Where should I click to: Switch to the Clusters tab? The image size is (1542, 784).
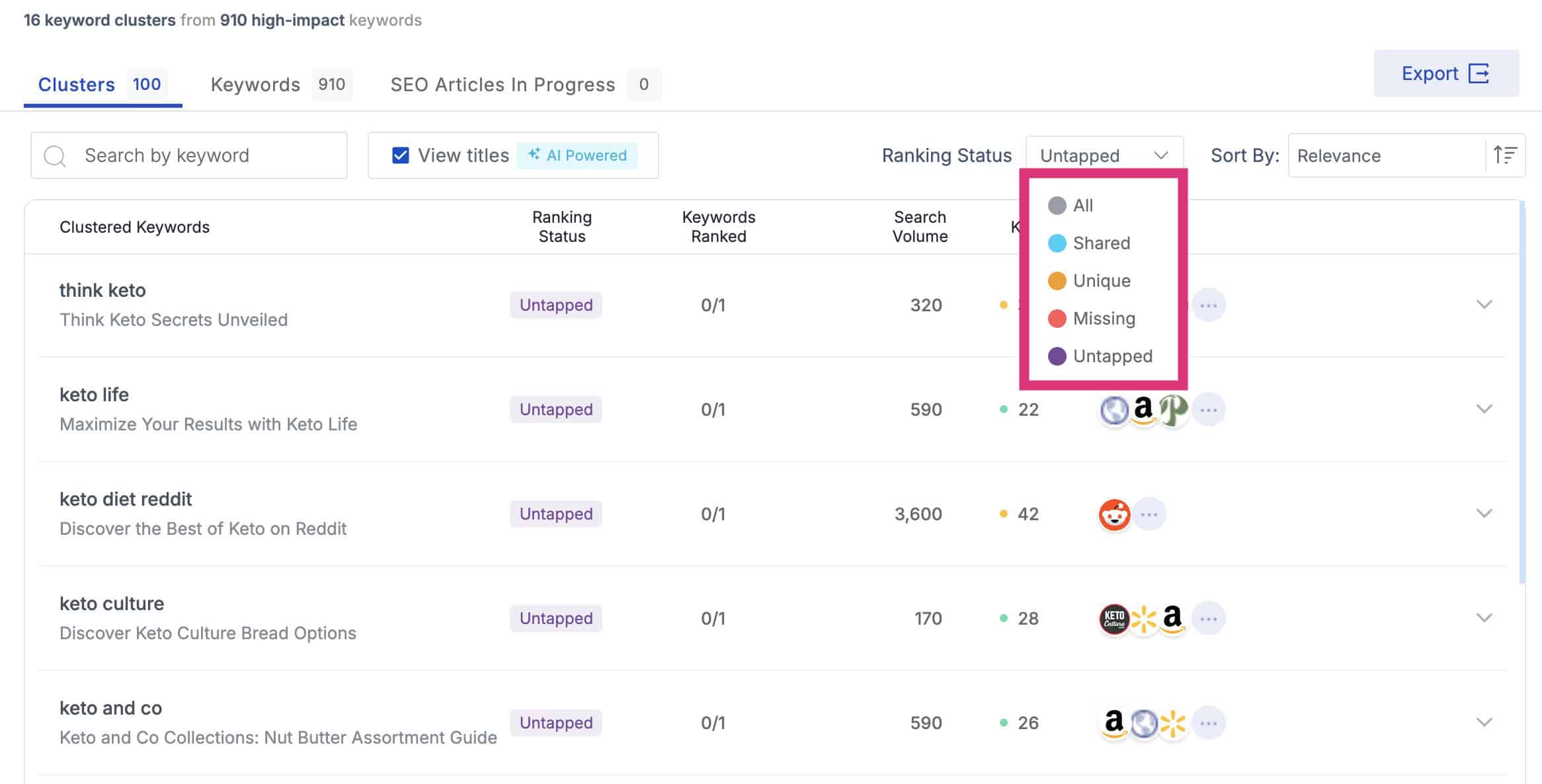click(x=102, y=85)
